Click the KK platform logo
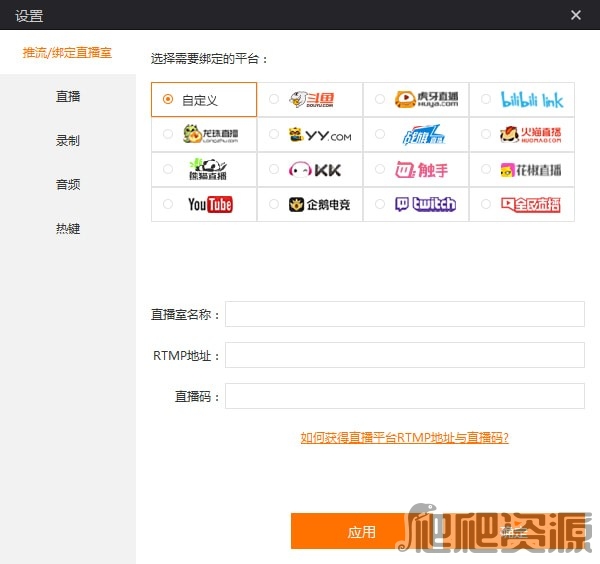Image resolution: width=600 pixels, height=564 pixels. [315, 170]
